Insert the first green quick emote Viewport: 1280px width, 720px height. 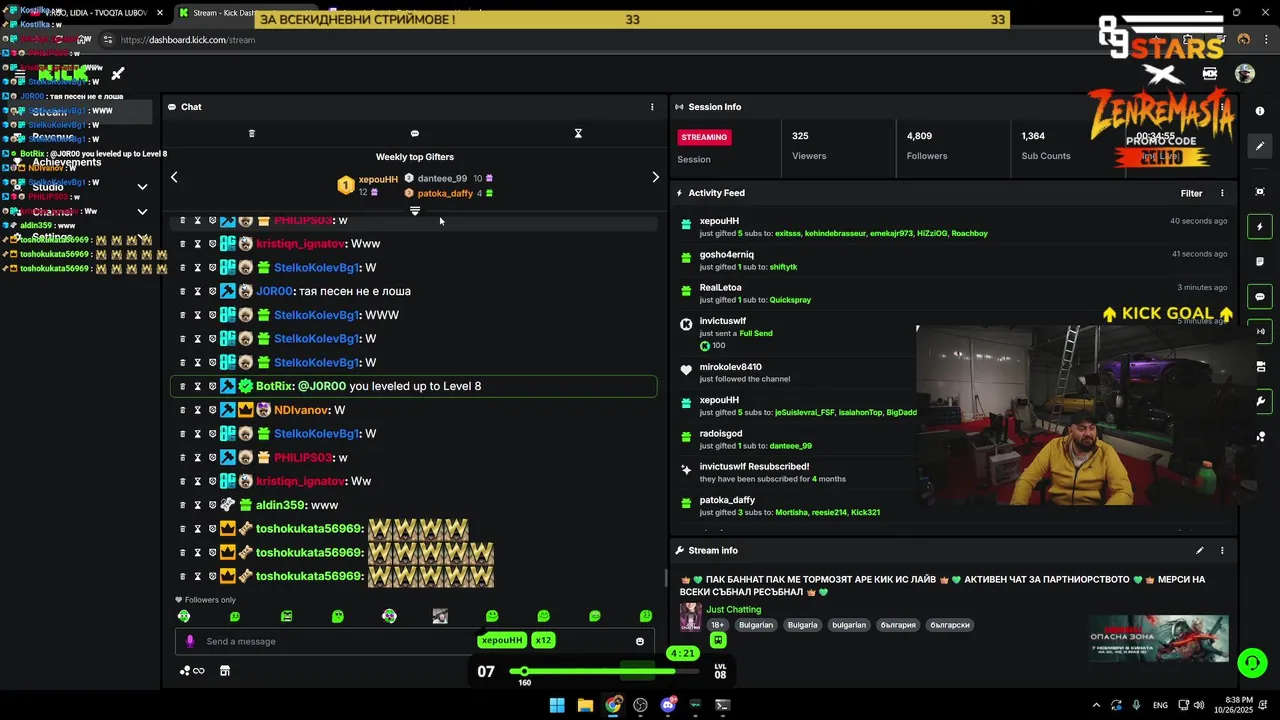coord(184,617)
